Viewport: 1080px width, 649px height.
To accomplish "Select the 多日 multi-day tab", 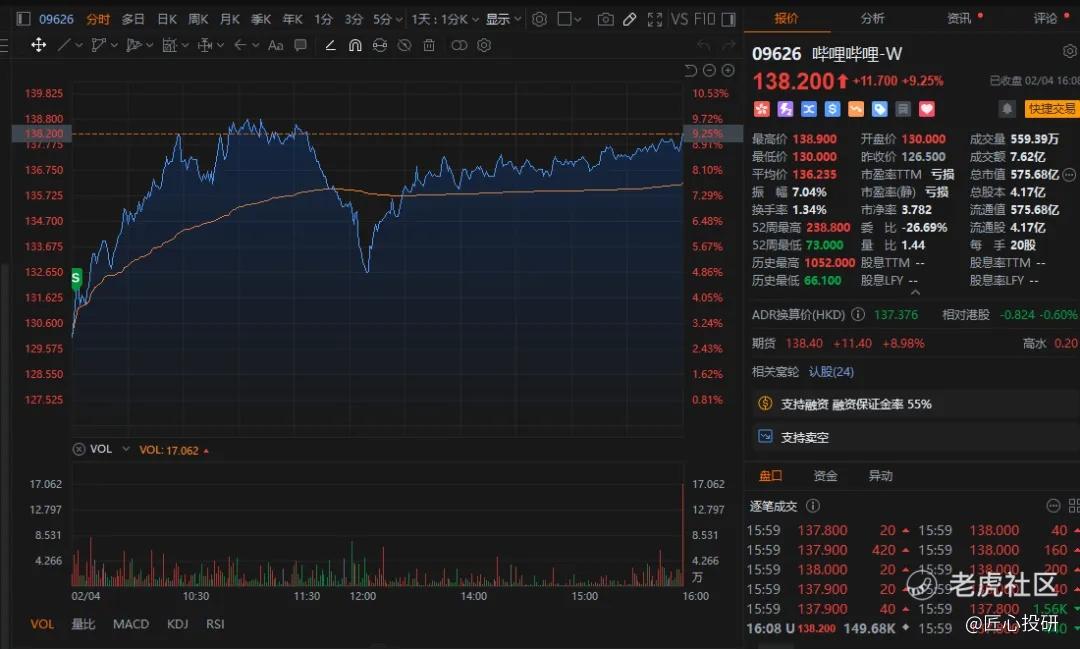I will pyautogui.click(x=133, y=19).
